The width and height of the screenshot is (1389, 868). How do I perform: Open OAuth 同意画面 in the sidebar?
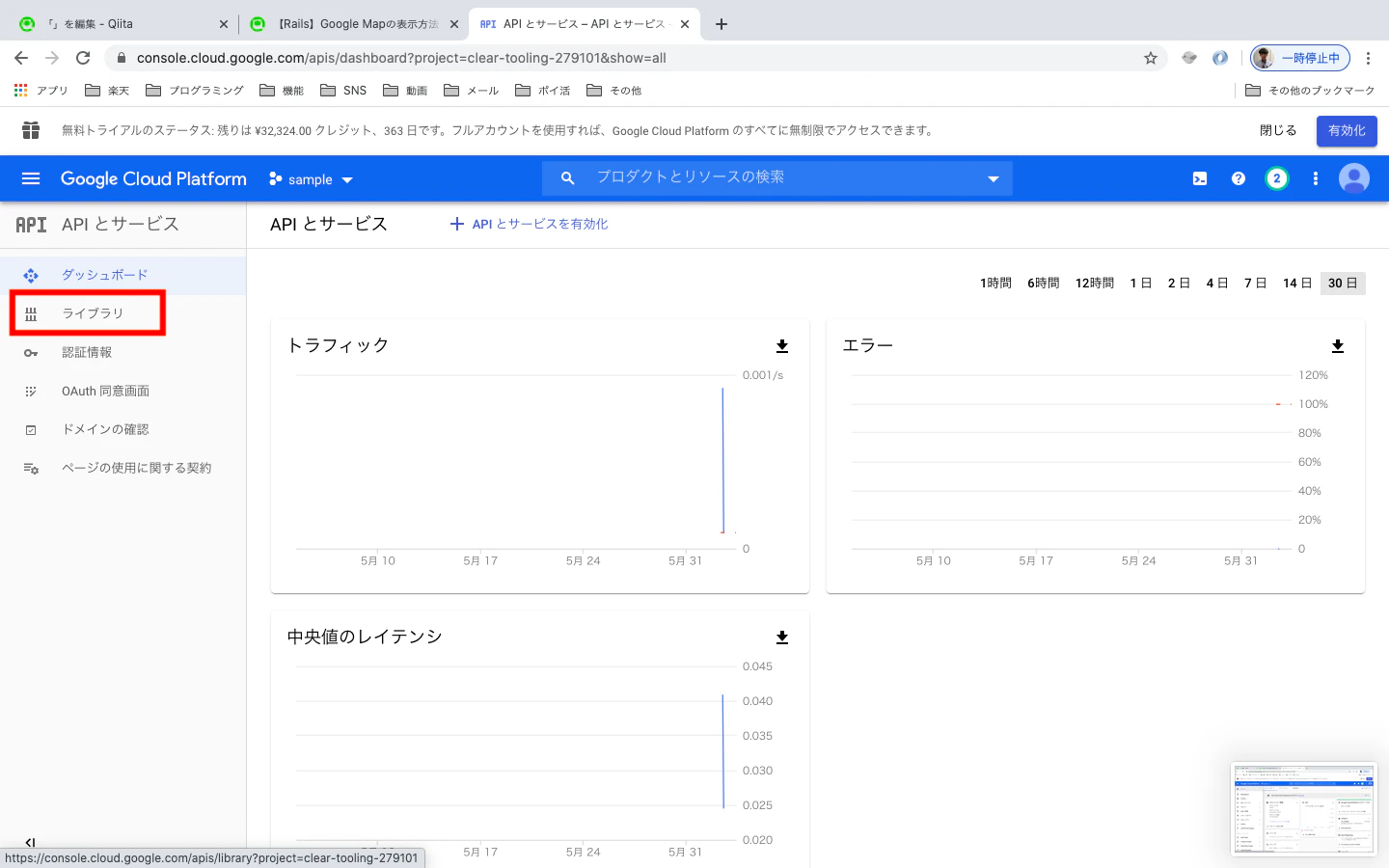coord(123,391)
